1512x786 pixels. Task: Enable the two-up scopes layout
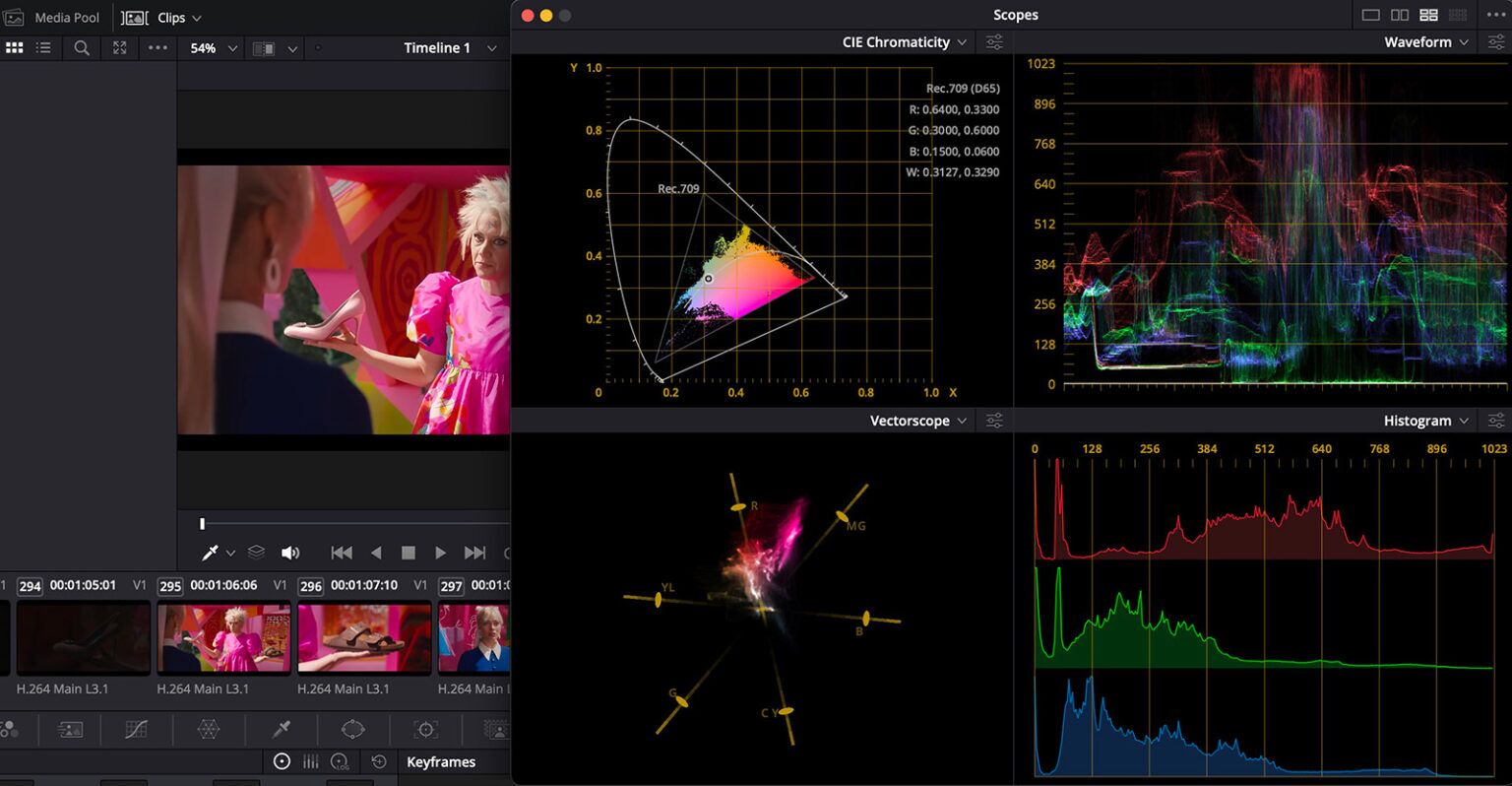point(1400,14)
